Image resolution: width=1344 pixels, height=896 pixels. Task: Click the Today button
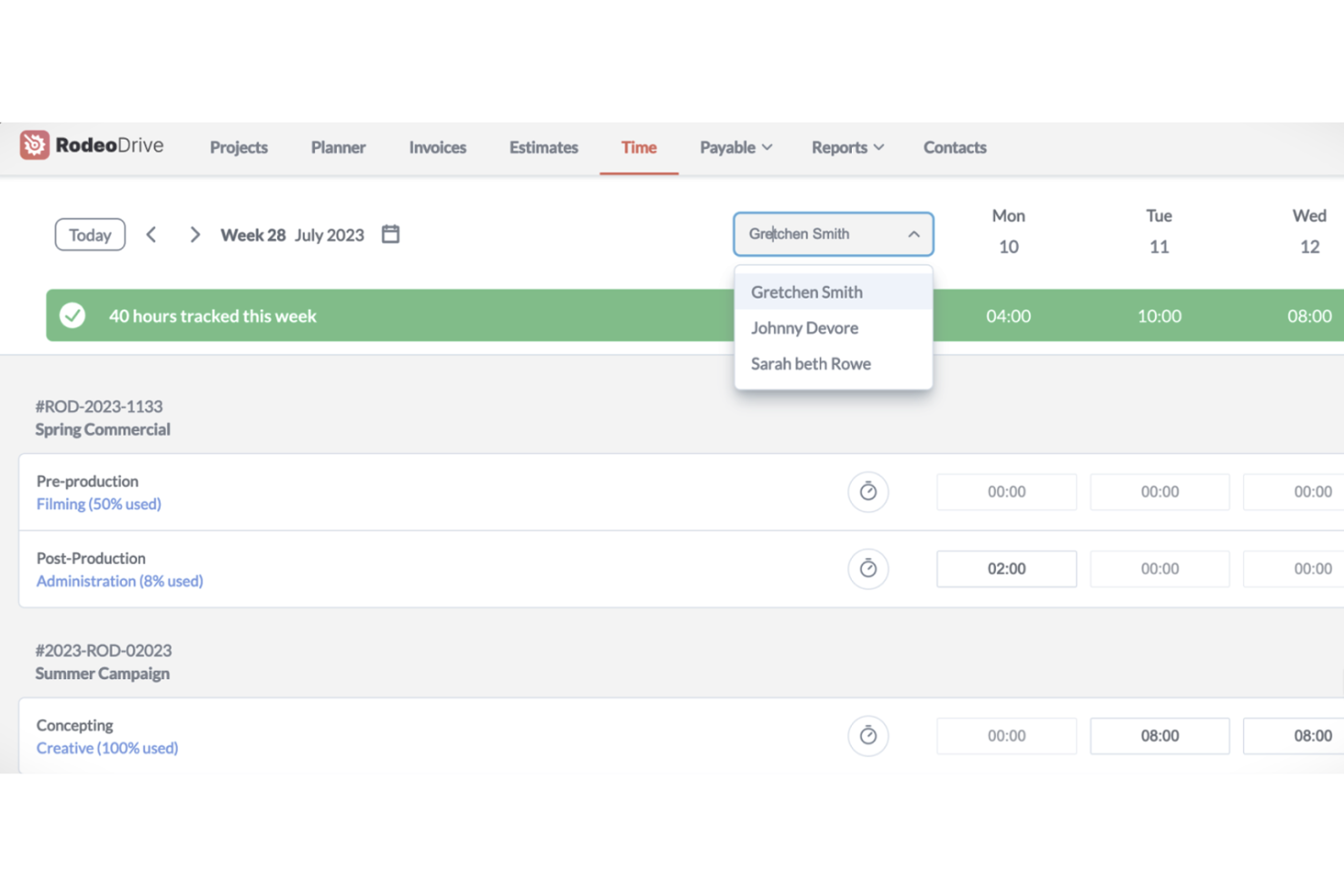pyautogui.click(x=90, y=234)
